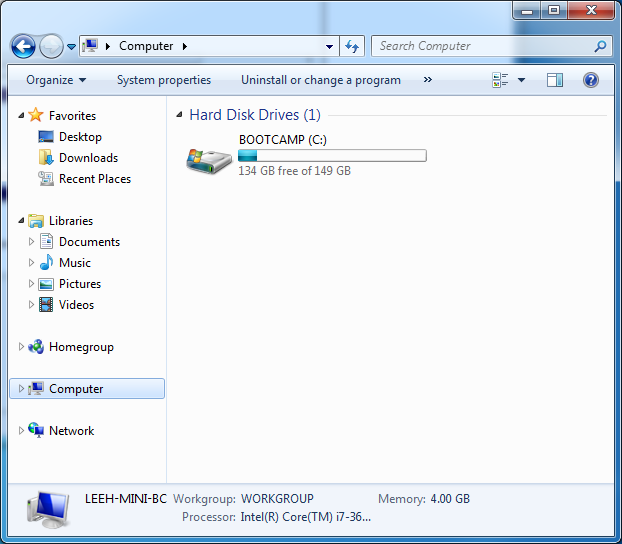Open the Pictures library
The height and width of the screenshot is (544, 622).
tap(80, 284)
